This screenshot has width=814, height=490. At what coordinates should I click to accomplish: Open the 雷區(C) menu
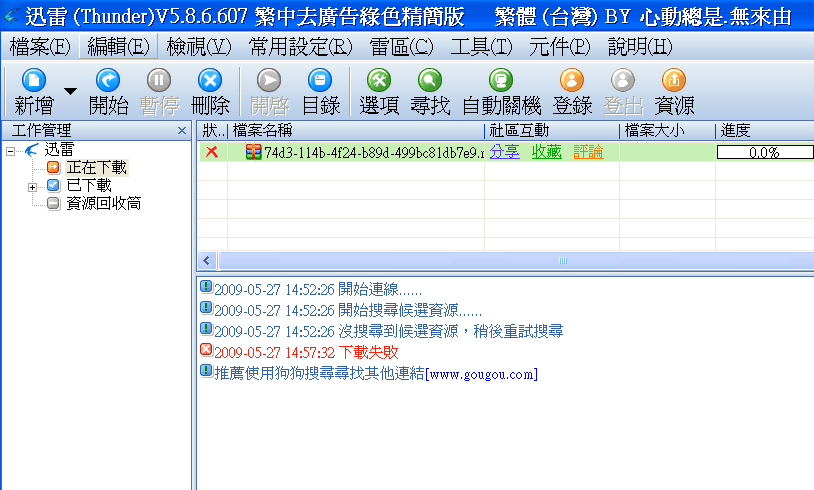[x=401, y=47]
